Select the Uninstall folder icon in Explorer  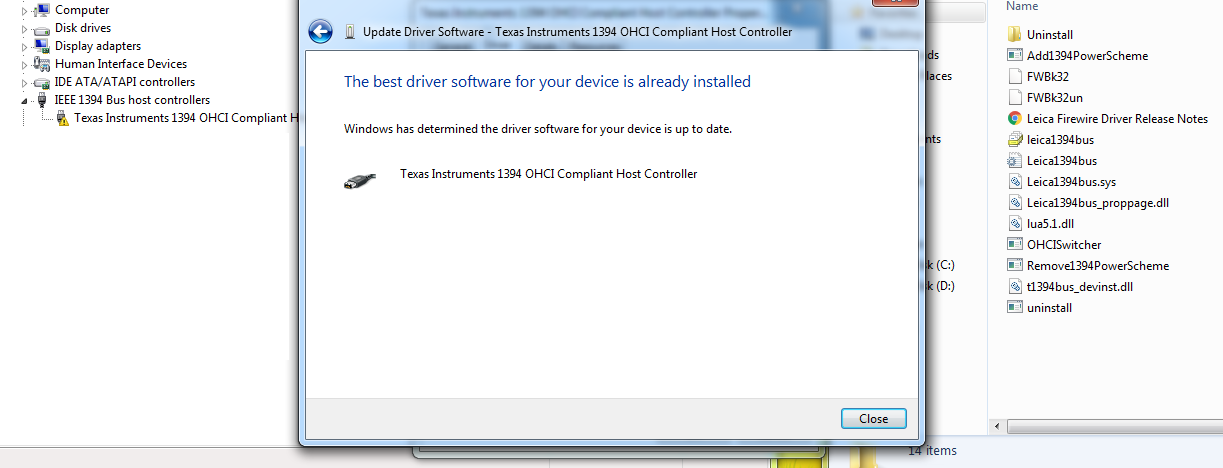pyautogui.click(x=1015, y=35)
